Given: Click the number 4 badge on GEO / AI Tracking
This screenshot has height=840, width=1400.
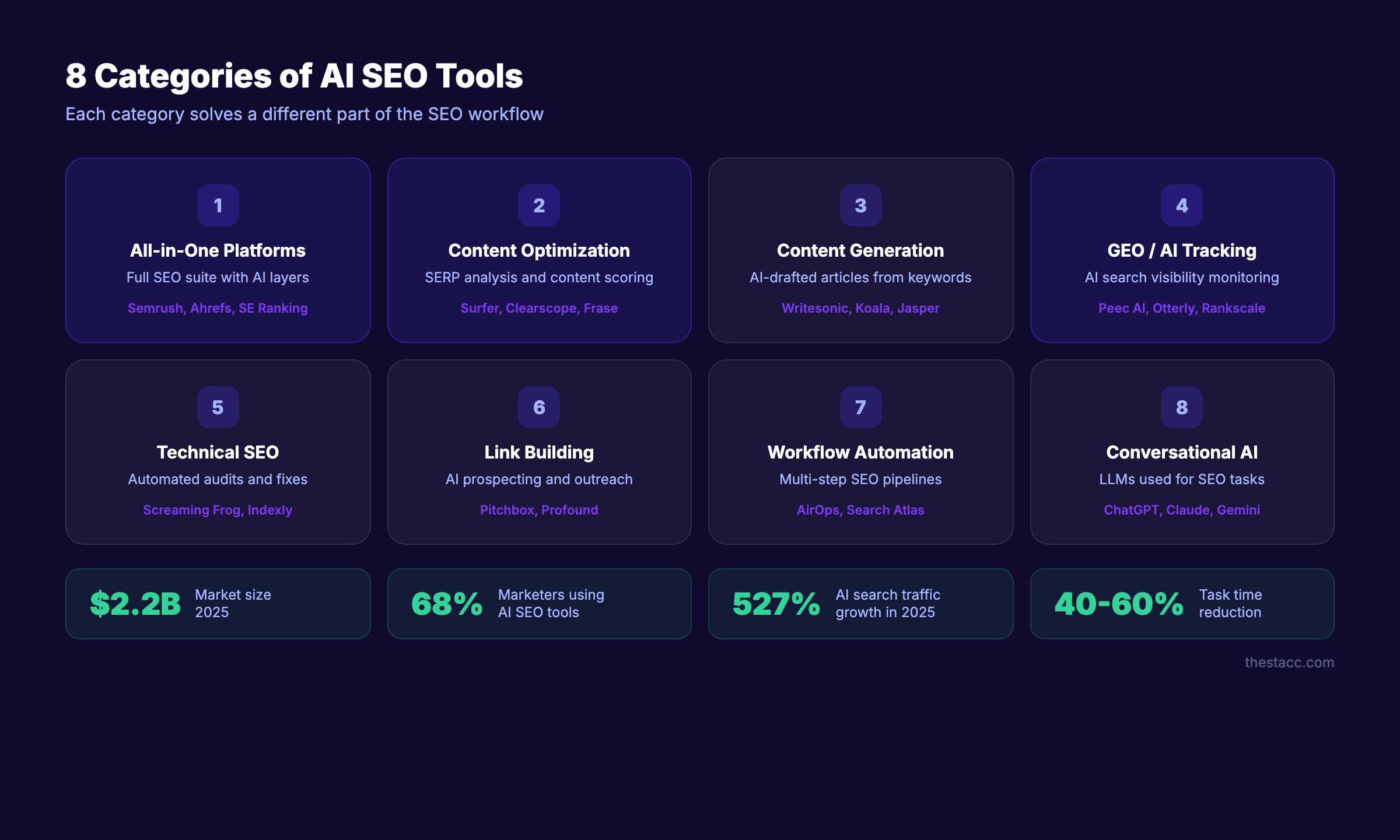Looking at the screenshot, I should pyautogui.click(x=1182, y=205).
